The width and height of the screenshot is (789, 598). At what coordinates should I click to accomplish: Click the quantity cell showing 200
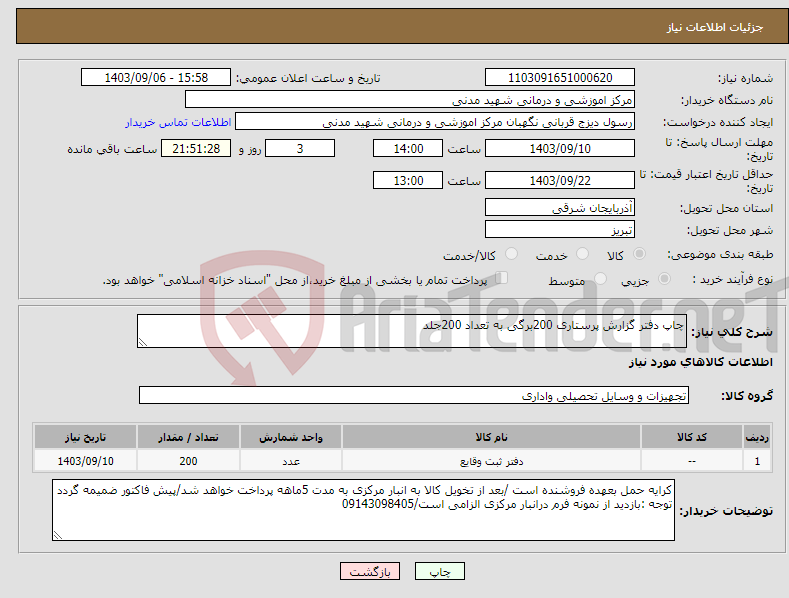coord(188,461)
